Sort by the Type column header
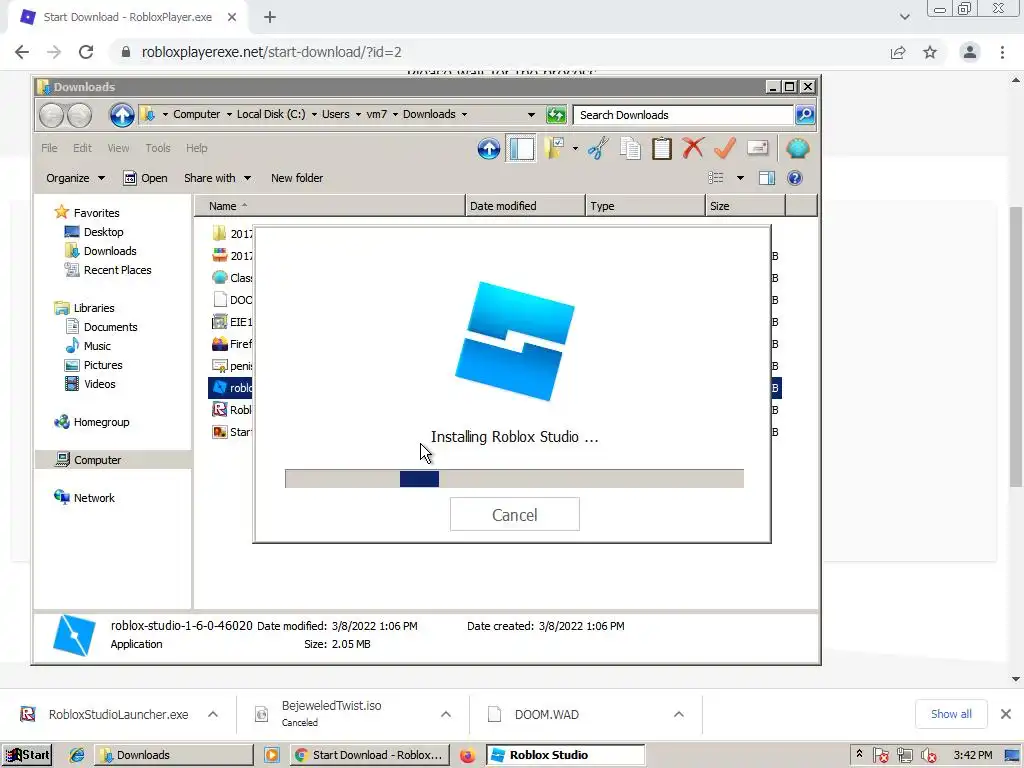Image resolution: width=1024 pixels, height=768 pixels. pos(645,206)
